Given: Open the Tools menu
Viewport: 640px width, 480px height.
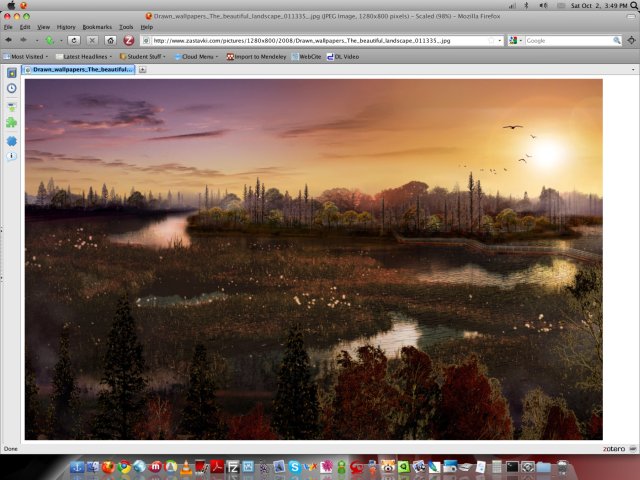Looking at the screenshot, I should (x=126, y=27).
